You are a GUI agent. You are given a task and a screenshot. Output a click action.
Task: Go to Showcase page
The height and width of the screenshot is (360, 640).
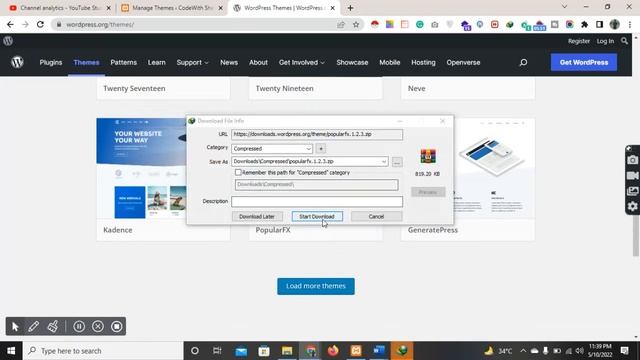coord(352,62)
